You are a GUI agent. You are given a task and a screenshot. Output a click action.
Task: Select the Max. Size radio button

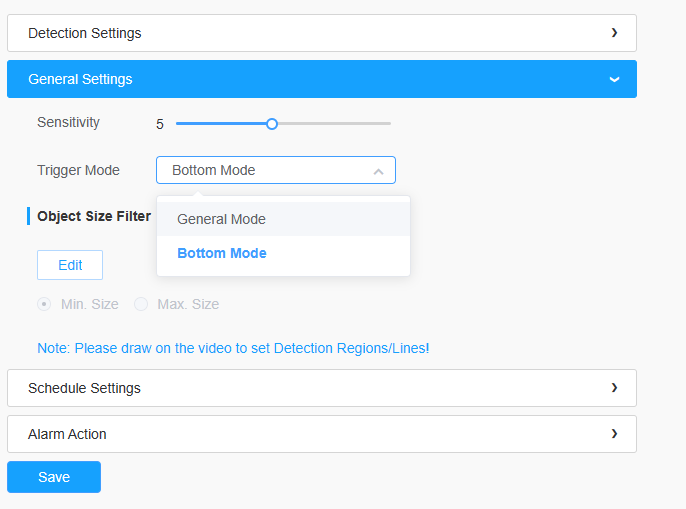tap(141, 304)
